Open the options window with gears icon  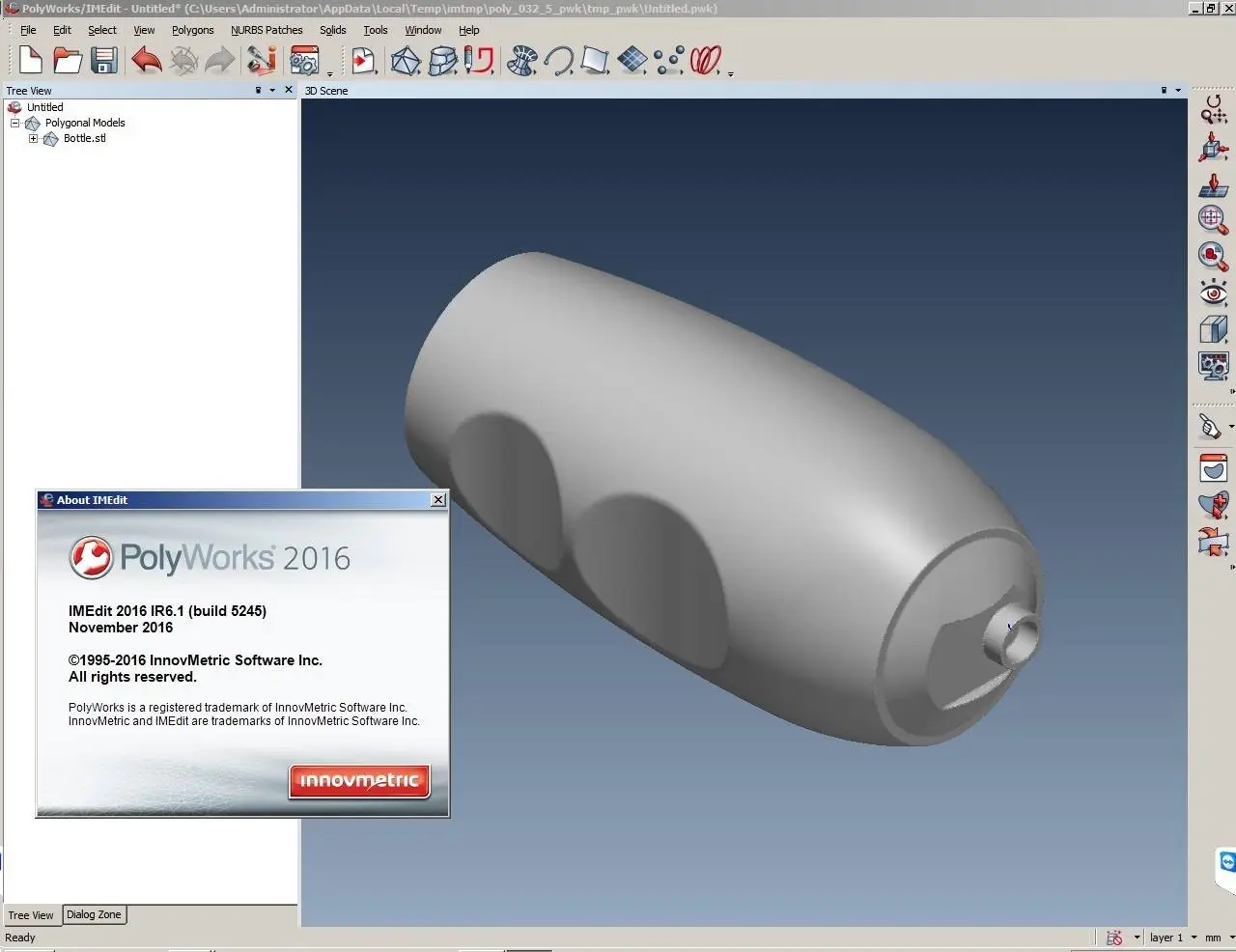(304, 61)
